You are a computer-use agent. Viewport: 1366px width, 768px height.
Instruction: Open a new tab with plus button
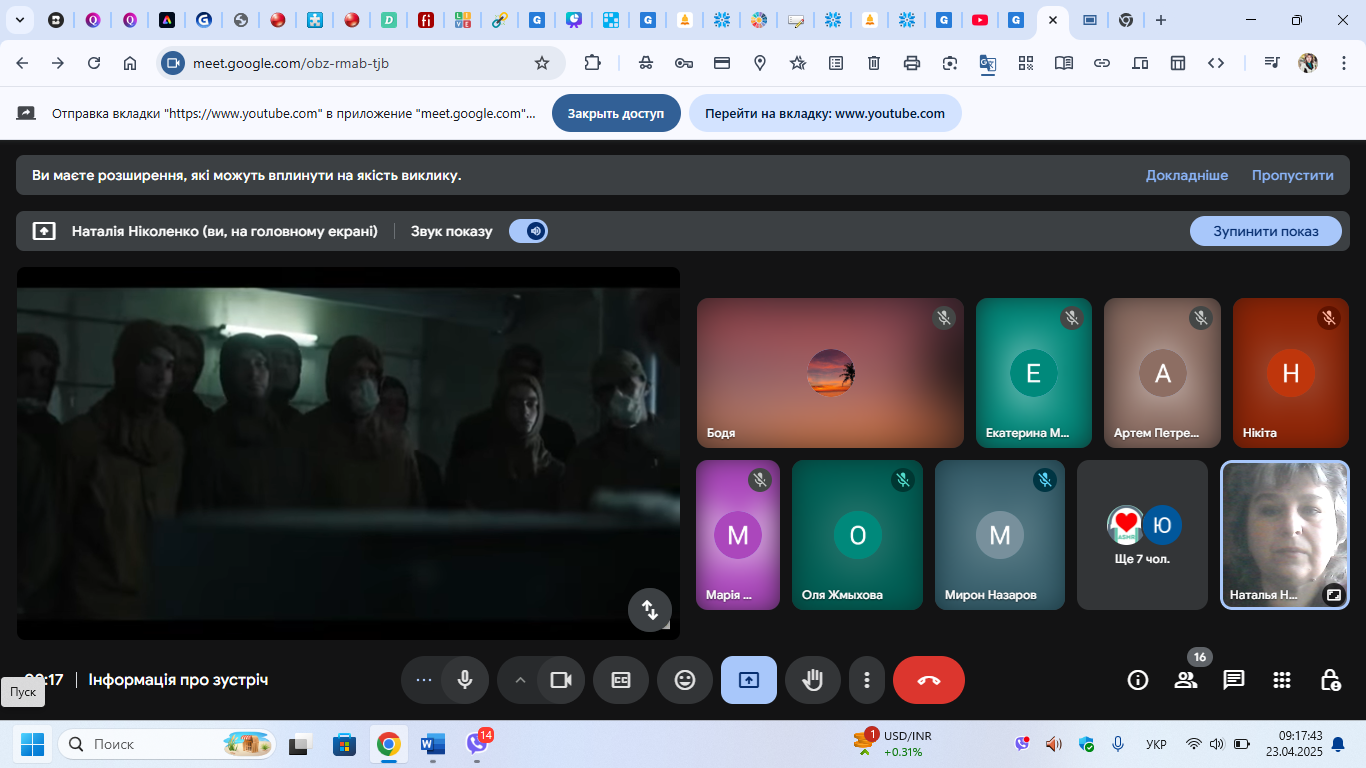pyautogui.click(x=1160, y=20)
